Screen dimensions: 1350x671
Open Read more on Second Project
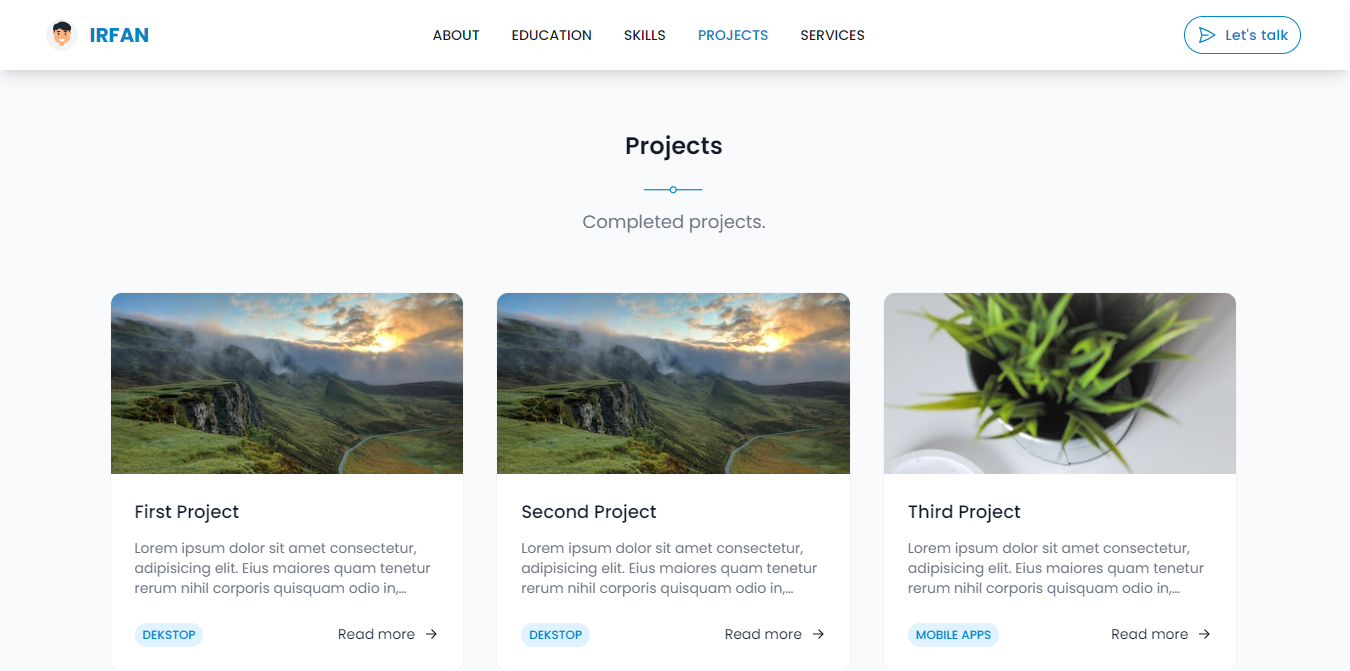pyautogui.click(x=763, y=634)
